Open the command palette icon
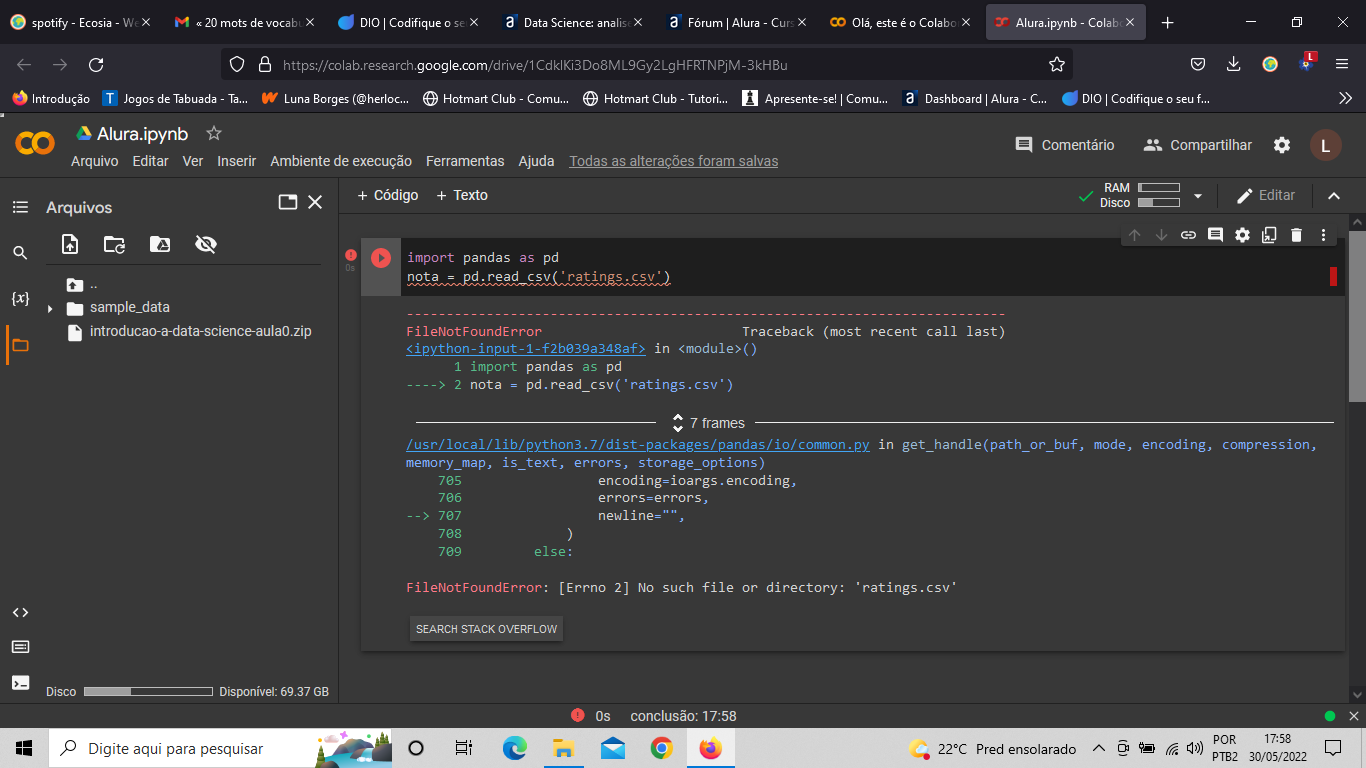Image resolution: width=1366 pixels, height=768 pixels. [x=20, y=647]
